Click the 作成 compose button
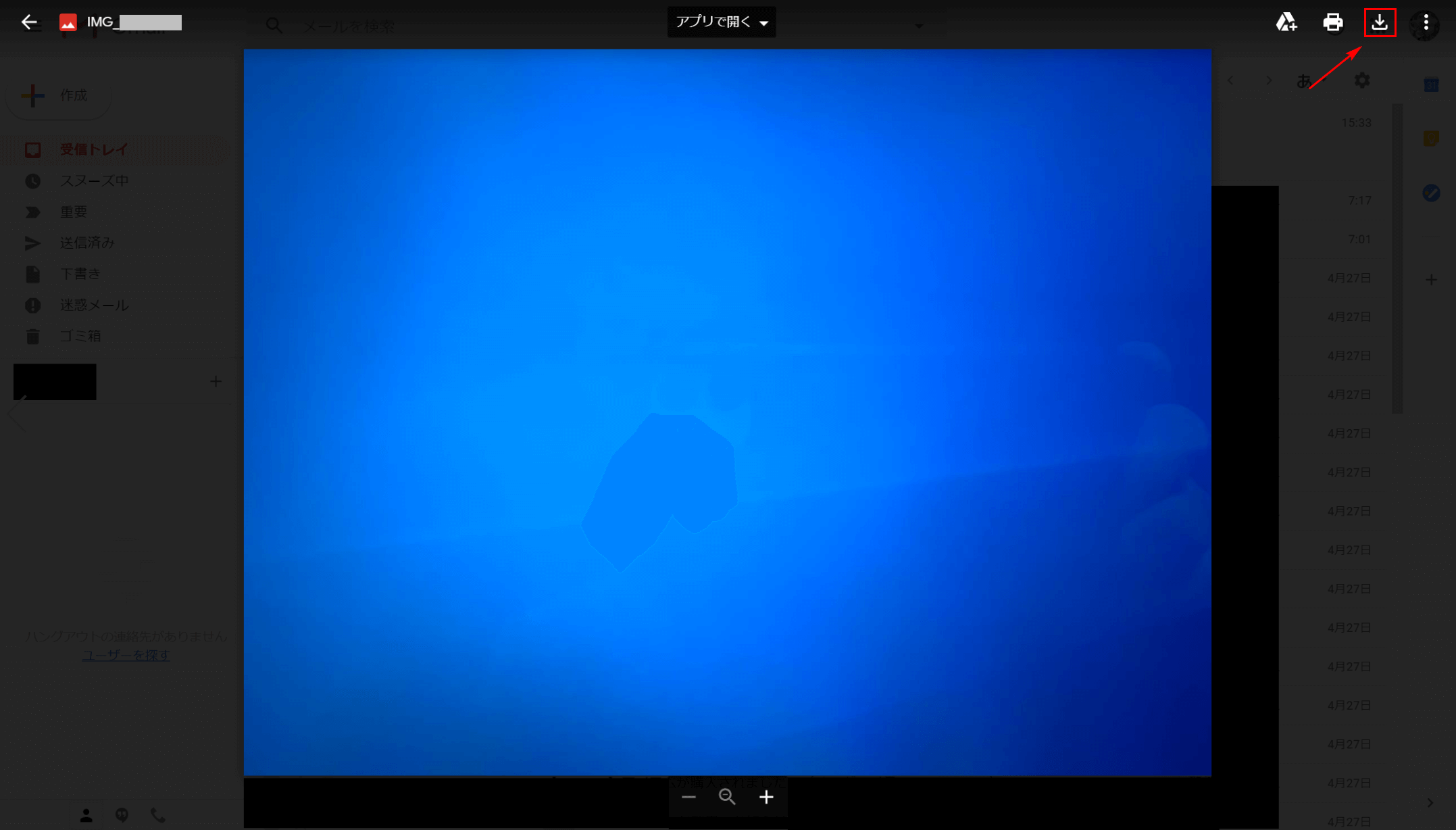Viewport: 1456px width, 830px height. (58, 95)
